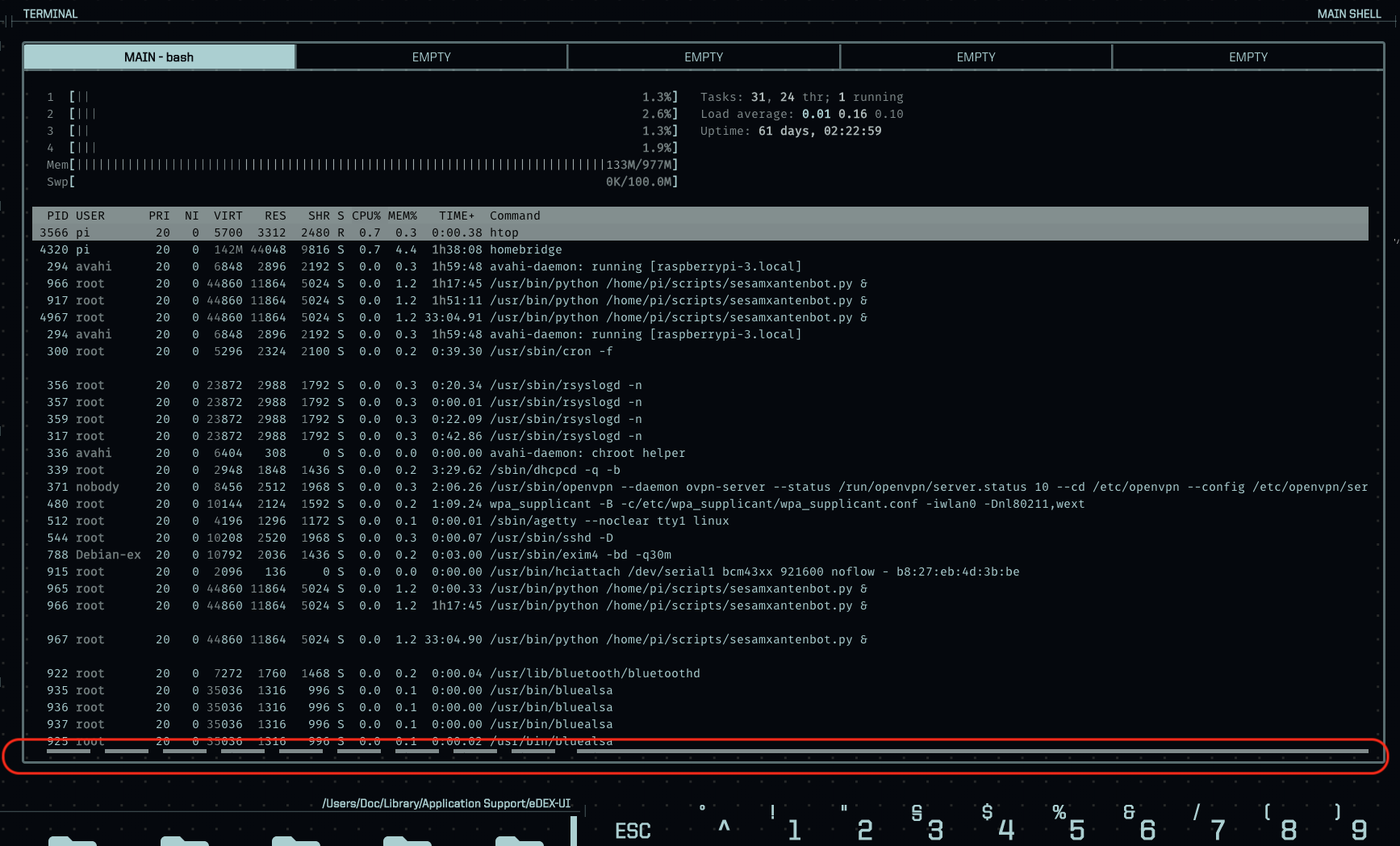Click the CPU 2 meter showing 2.6%

(x=362, y=114)
